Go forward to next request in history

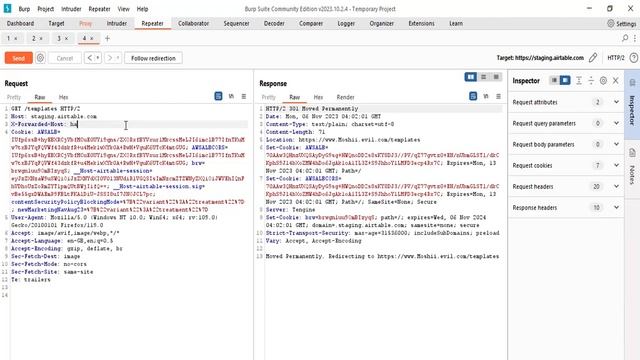109,58
